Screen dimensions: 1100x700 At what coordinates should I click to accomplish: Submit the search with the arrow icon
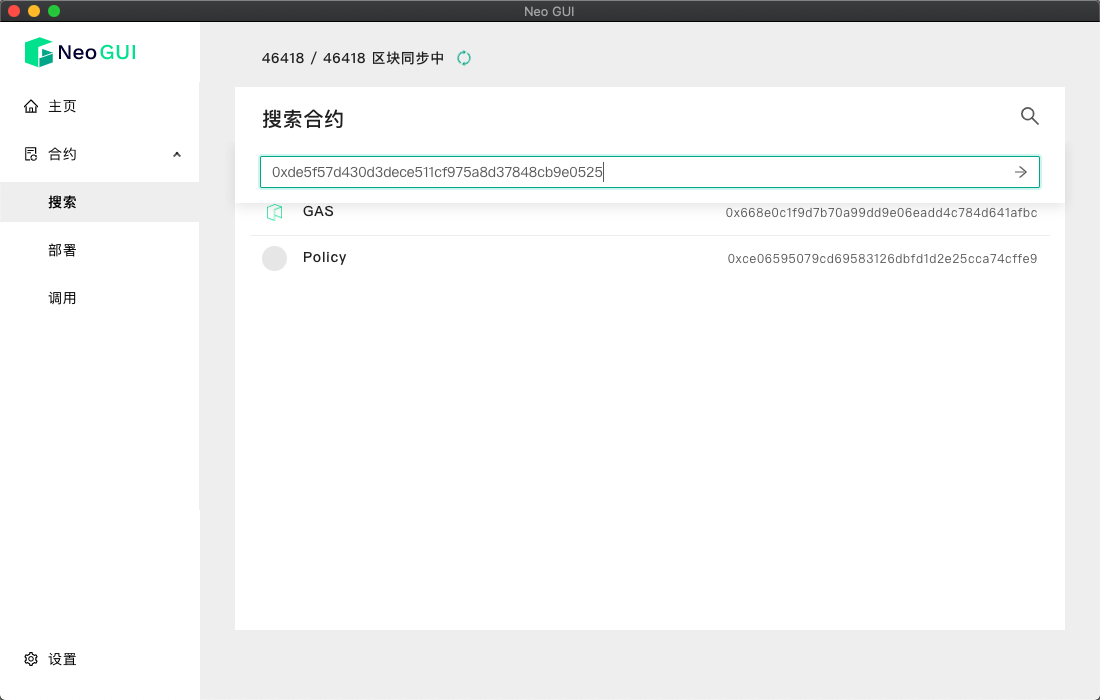[x=1021, y=172]
